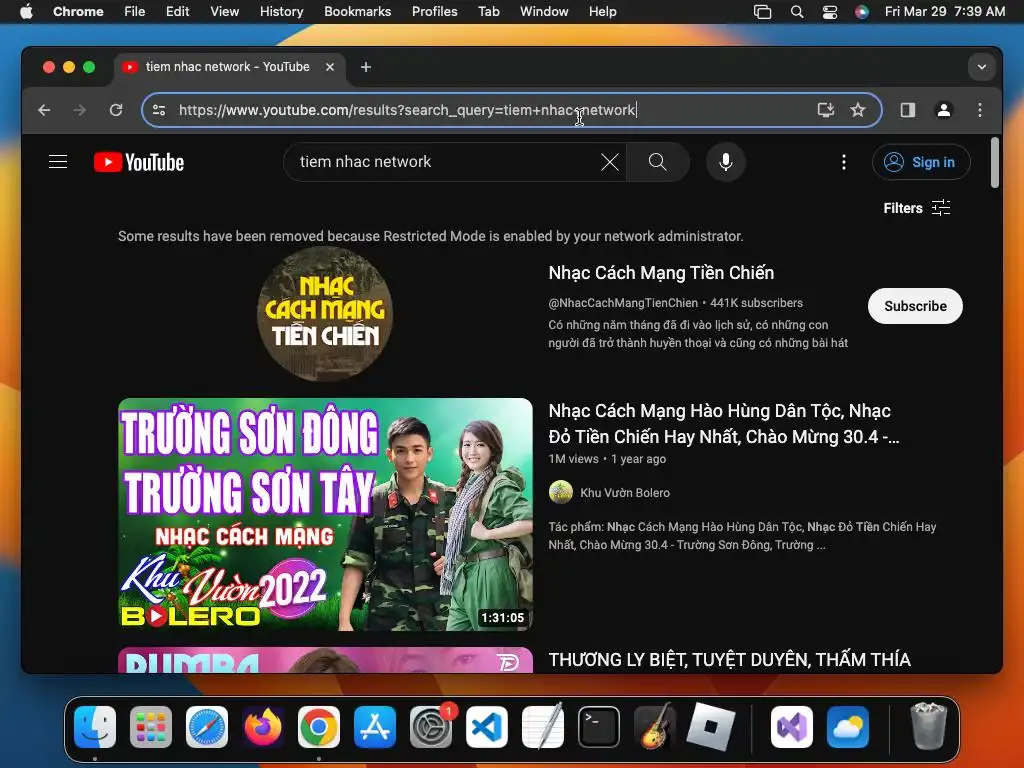Viewport: 1024px width, 768px height.
Task: Open the Nhạc Cách Mạng Hào Hùng video title
Action: 724,423
